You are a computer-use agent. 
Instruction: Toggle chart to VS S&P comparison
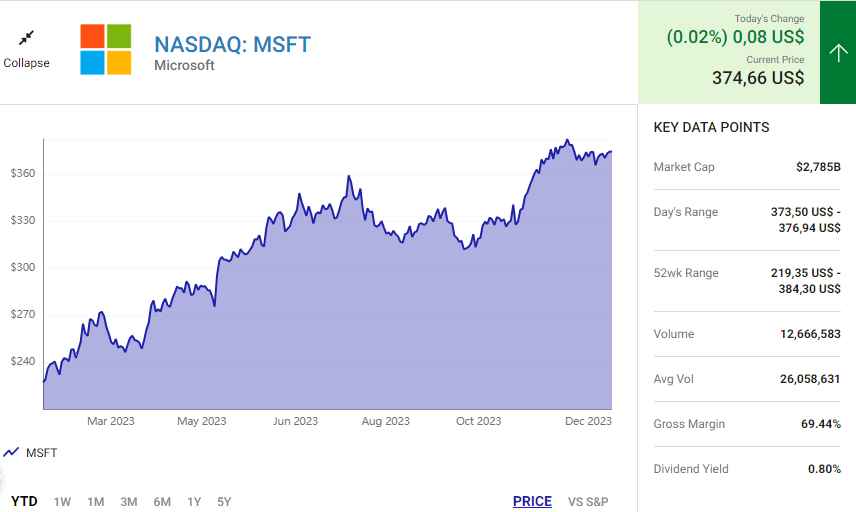point(588,501)
